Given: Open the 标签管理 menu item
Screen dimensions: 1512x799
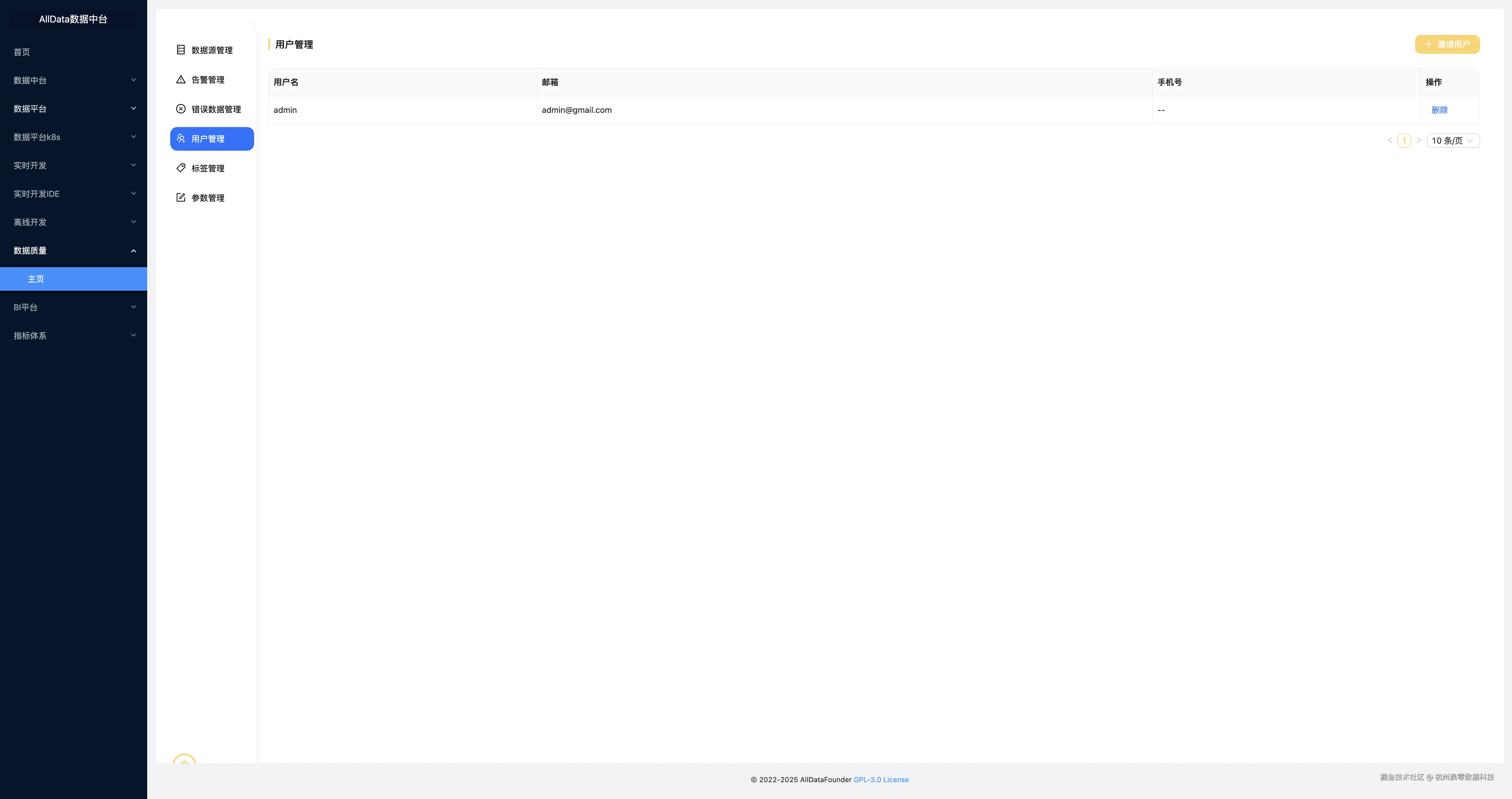Looking at the screenshot, I should click(208, 168).
